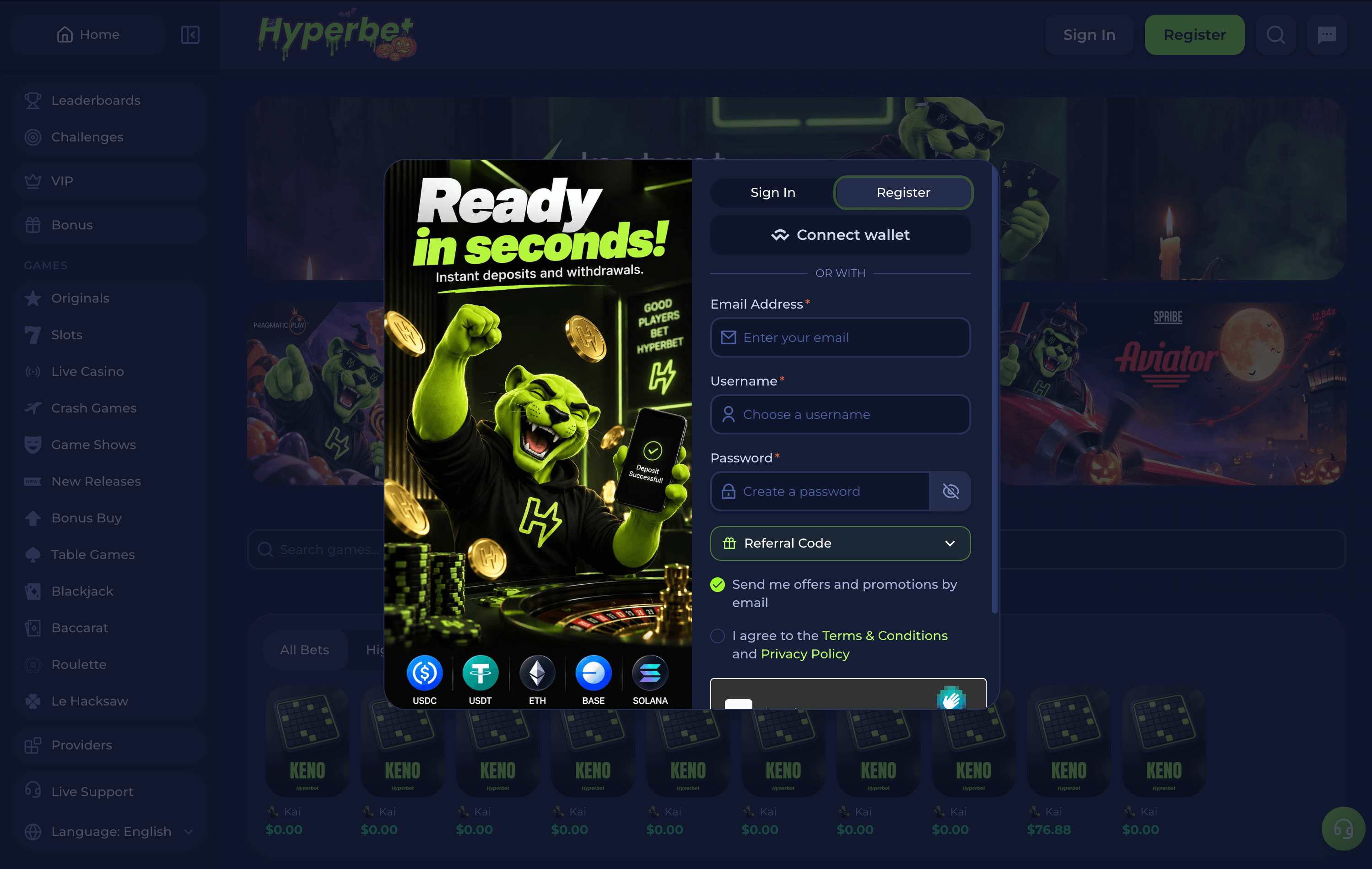
Task: Toggle password visibility eye icon
Action: pos(951,491)
